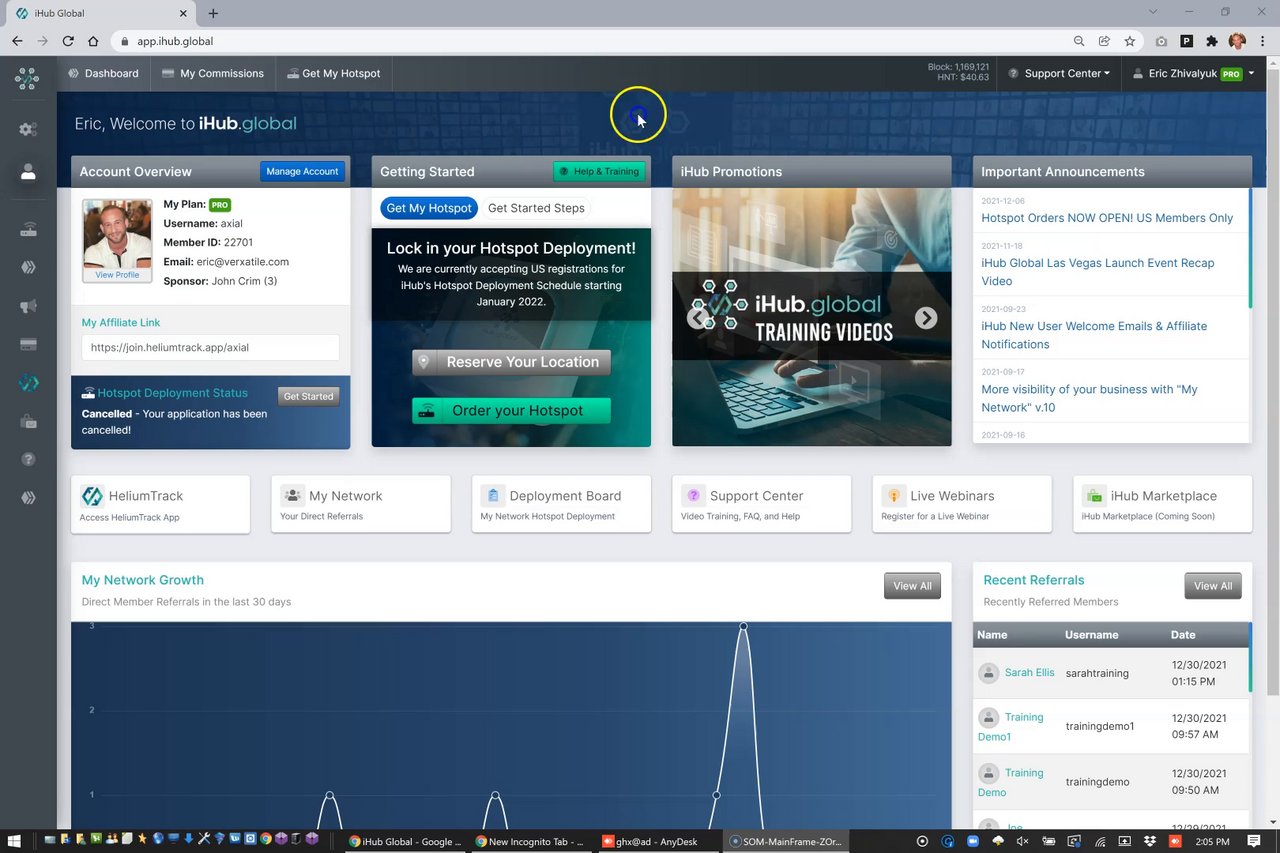The width and height of the screenshot is (1280, 853).
Task: Open My Commissions in top navigation
Action: pyautogui.click(x=212, y=73)
